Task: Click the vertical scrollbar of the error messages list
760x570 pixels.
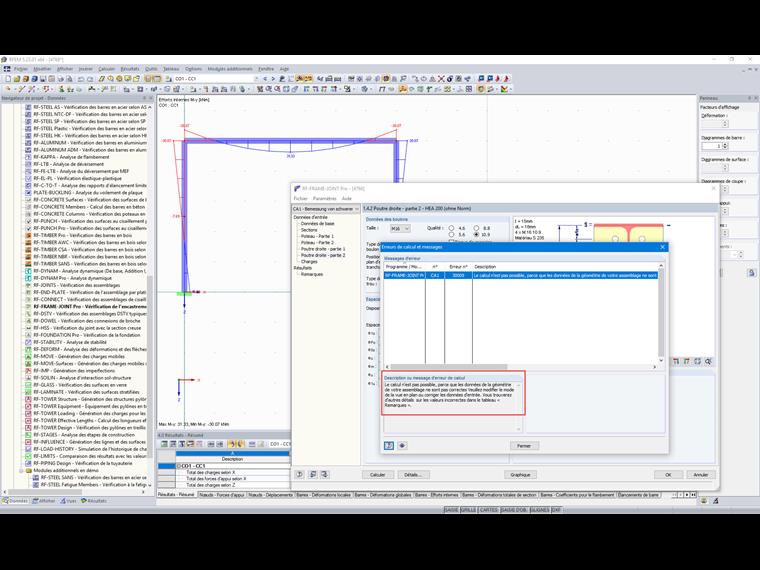Action: pos(661,313)
